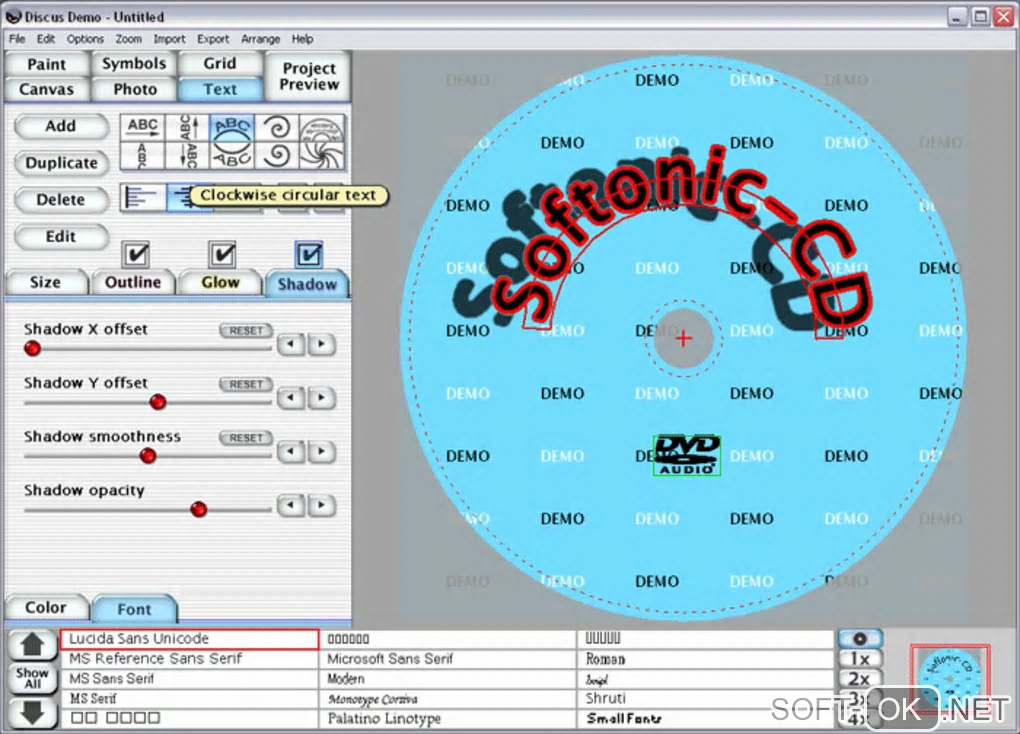Click the Shadow opacity slider handle
This screenshot has width=1020, height=734.
point(198,509)
